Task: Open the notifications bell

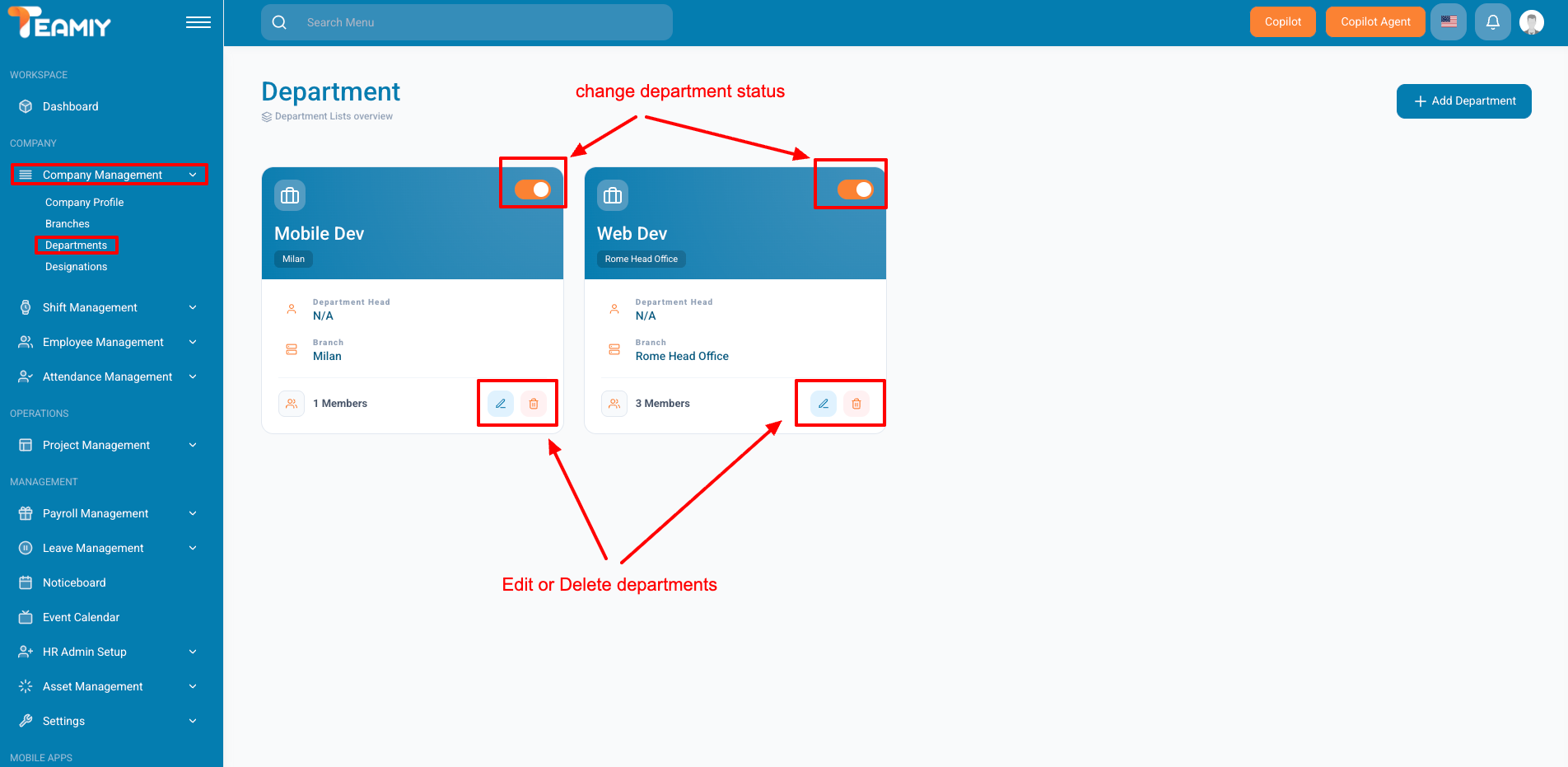Action: coord(1492,22)
